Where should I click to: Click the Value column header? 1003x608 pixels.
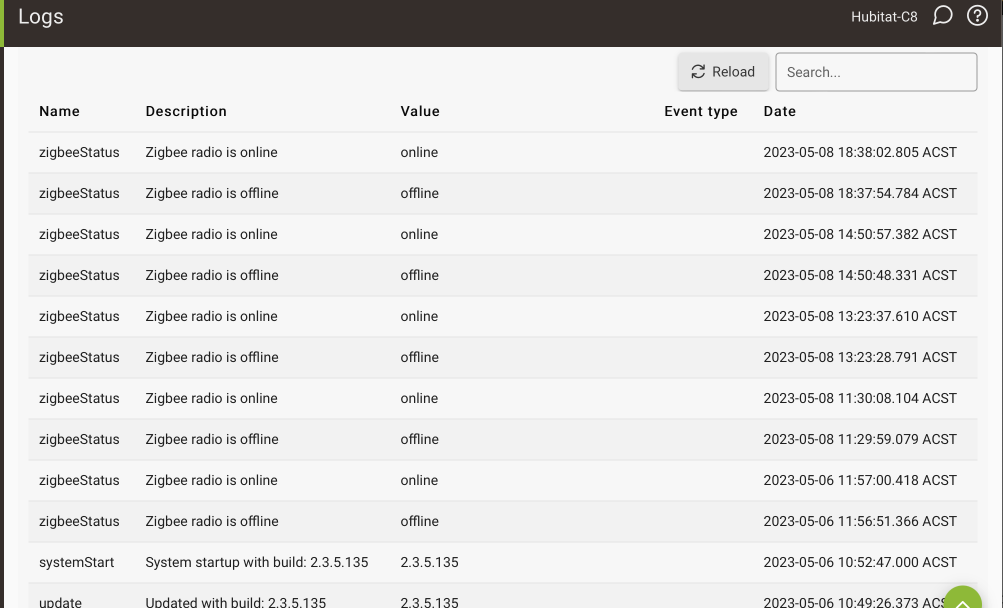(x=420, y=111)
